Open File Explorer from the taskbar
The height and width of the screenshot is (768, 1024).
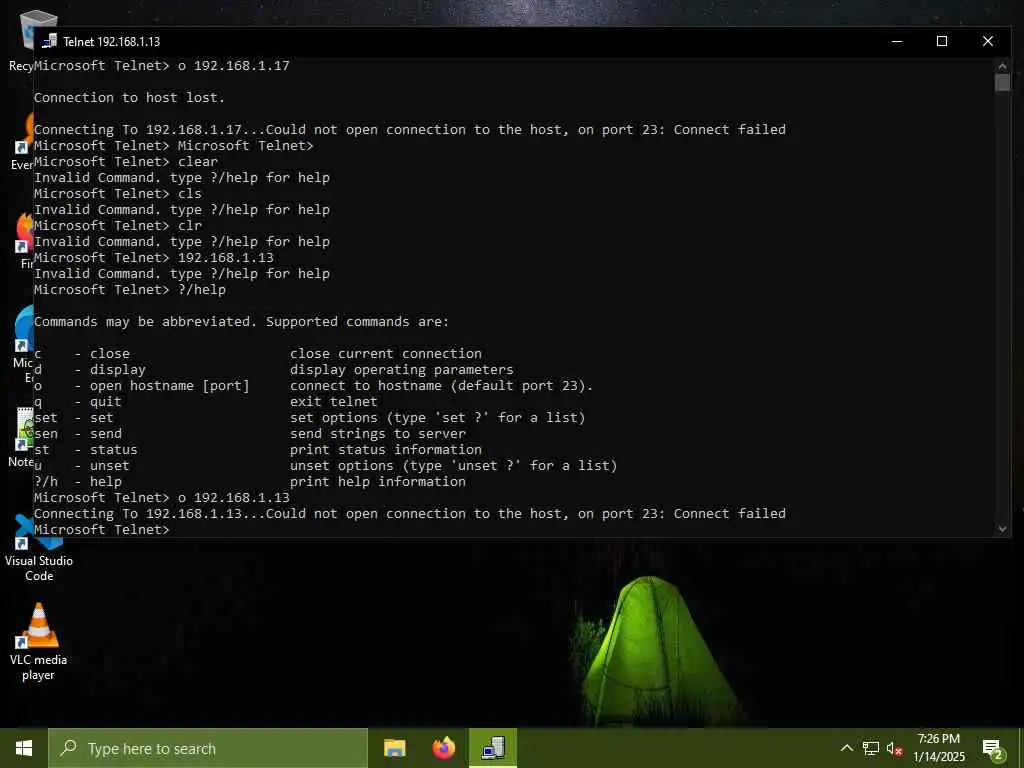click(394, 748)
